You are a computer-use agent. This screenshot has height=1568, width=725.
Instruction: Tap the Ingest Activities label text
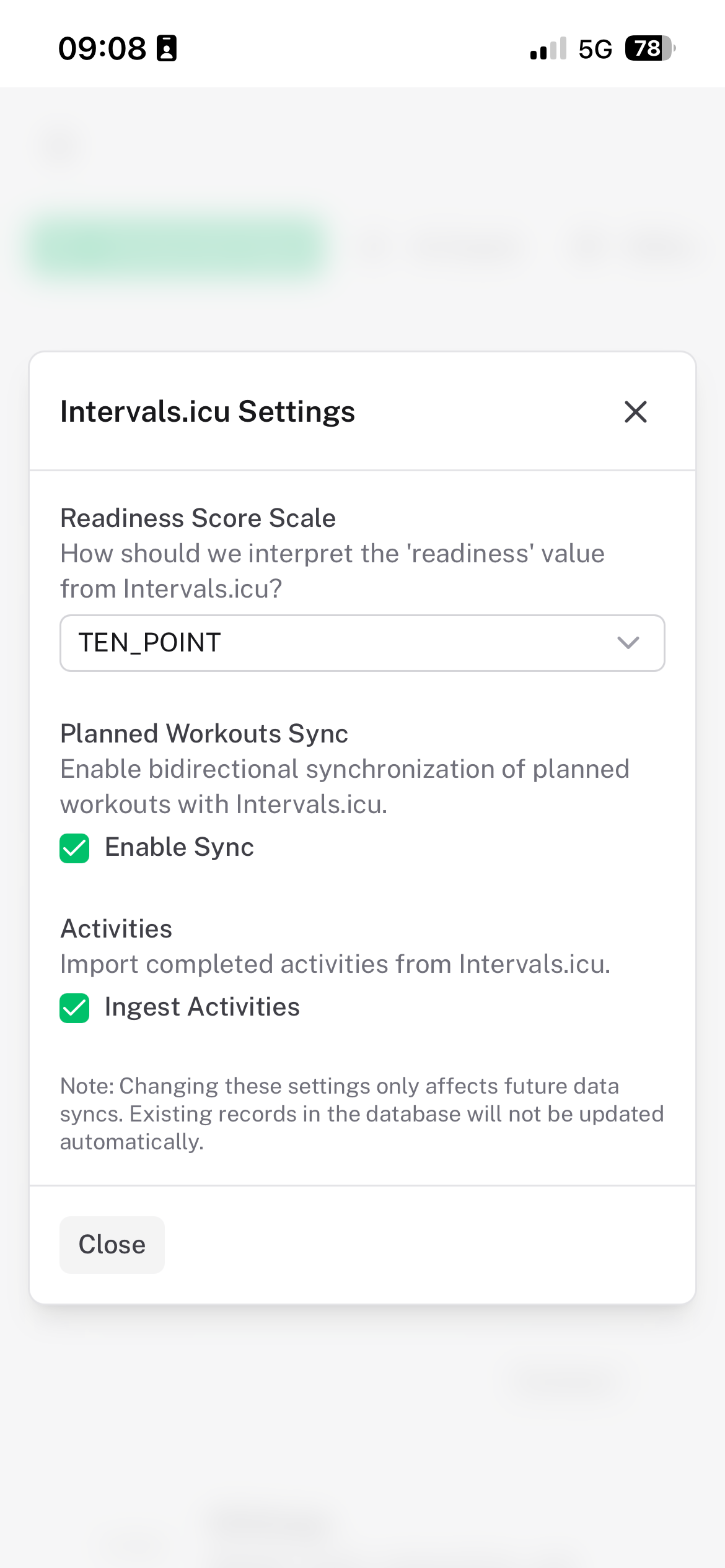pos(202,1007)
